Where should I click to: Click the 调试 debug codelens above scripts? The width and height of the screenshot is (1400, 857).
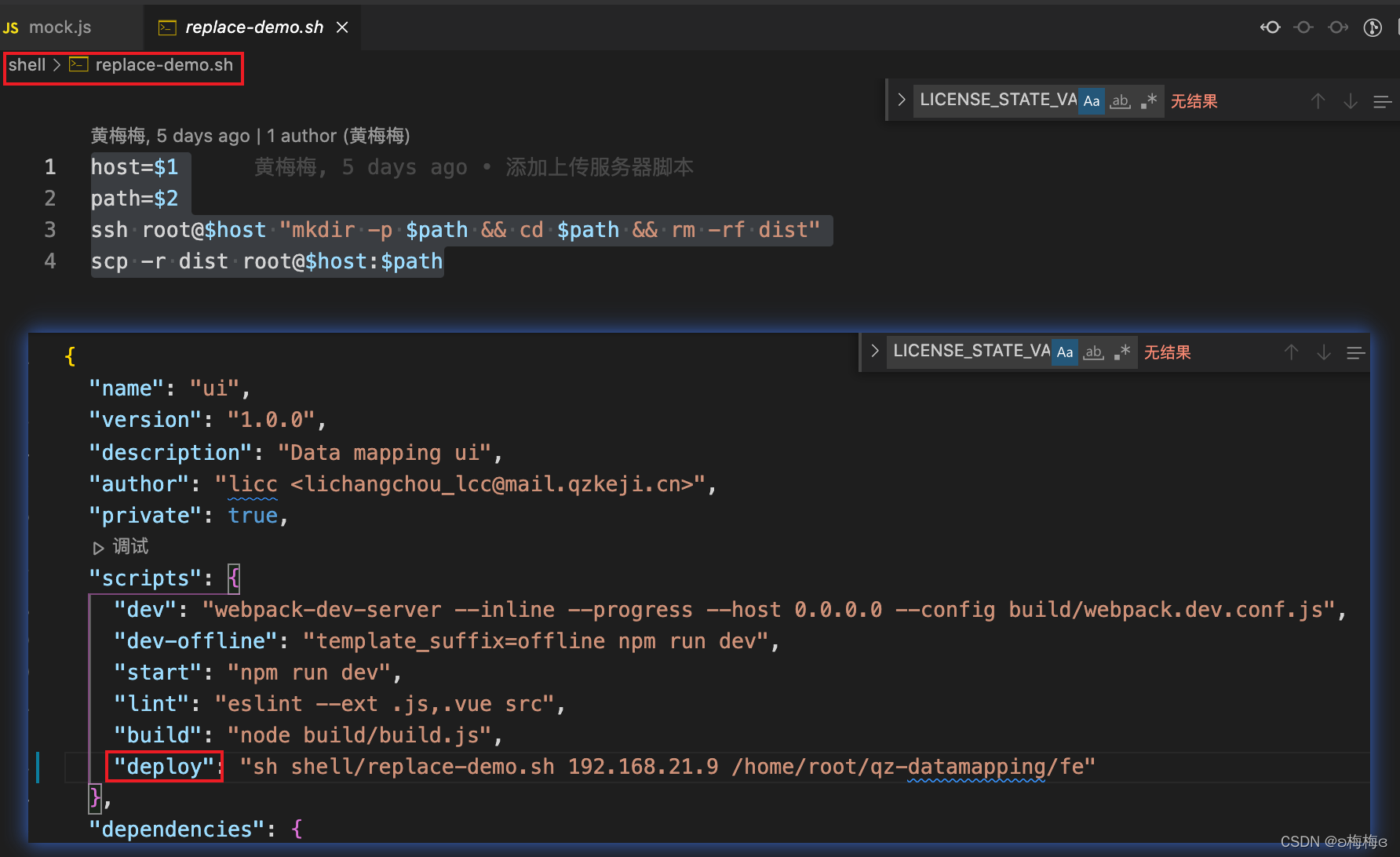pos(122,546)
